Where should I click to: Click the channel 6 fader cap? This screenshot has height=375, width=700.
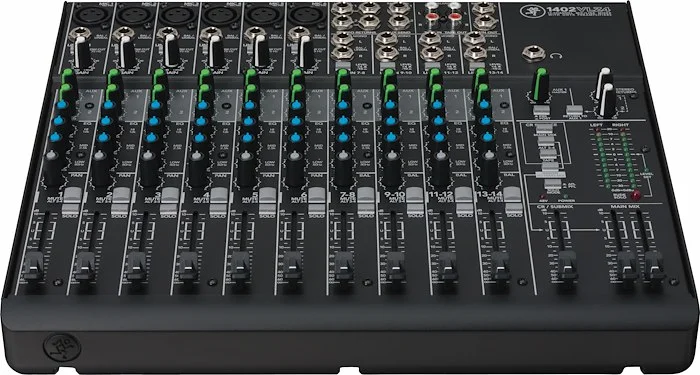(x=293, y=266)
